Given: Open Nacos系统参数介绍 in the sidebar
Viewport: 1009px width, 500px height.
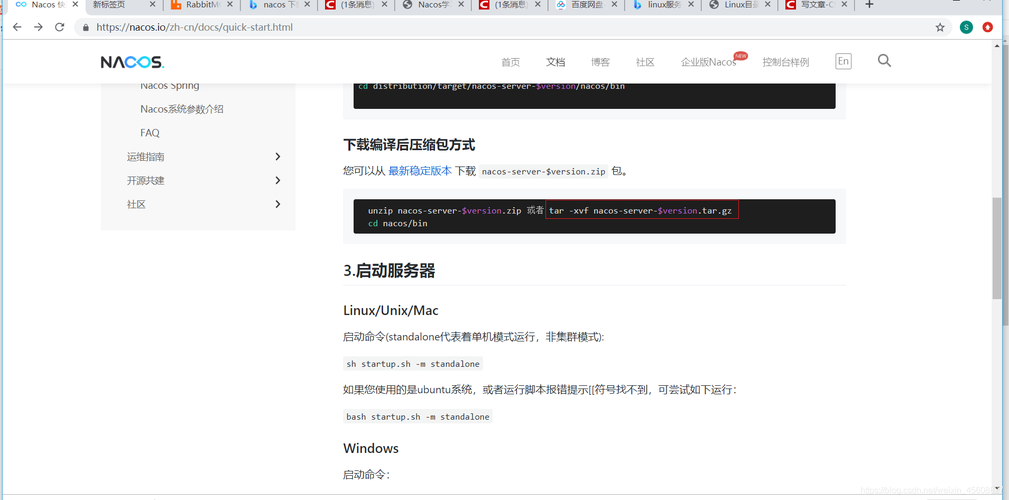Looking at the screenshot, I should coord(182,109).
